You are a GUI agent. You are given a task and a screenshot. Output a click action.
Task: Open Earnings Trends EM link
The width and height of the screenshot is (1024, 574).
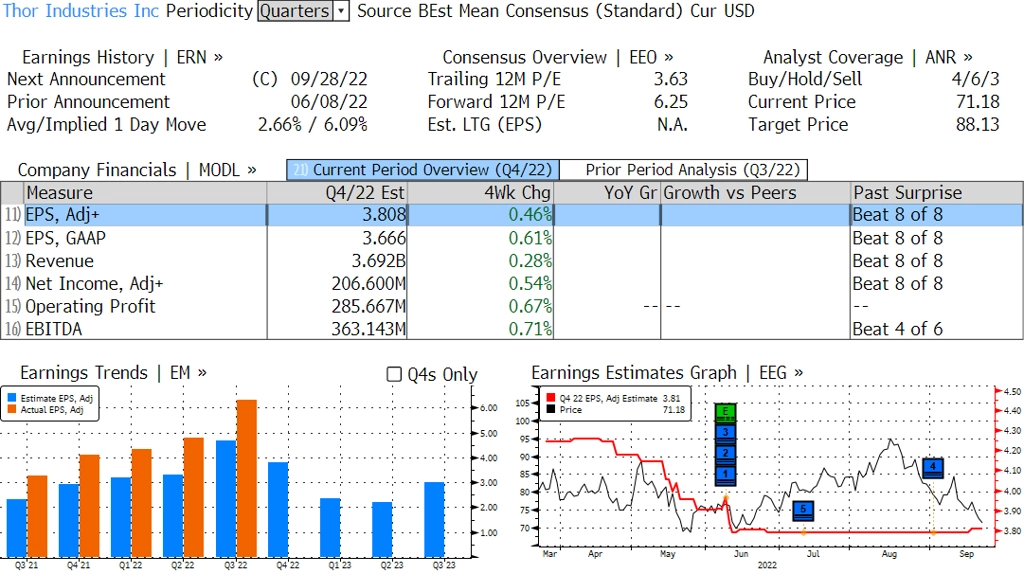coord(113,373)
